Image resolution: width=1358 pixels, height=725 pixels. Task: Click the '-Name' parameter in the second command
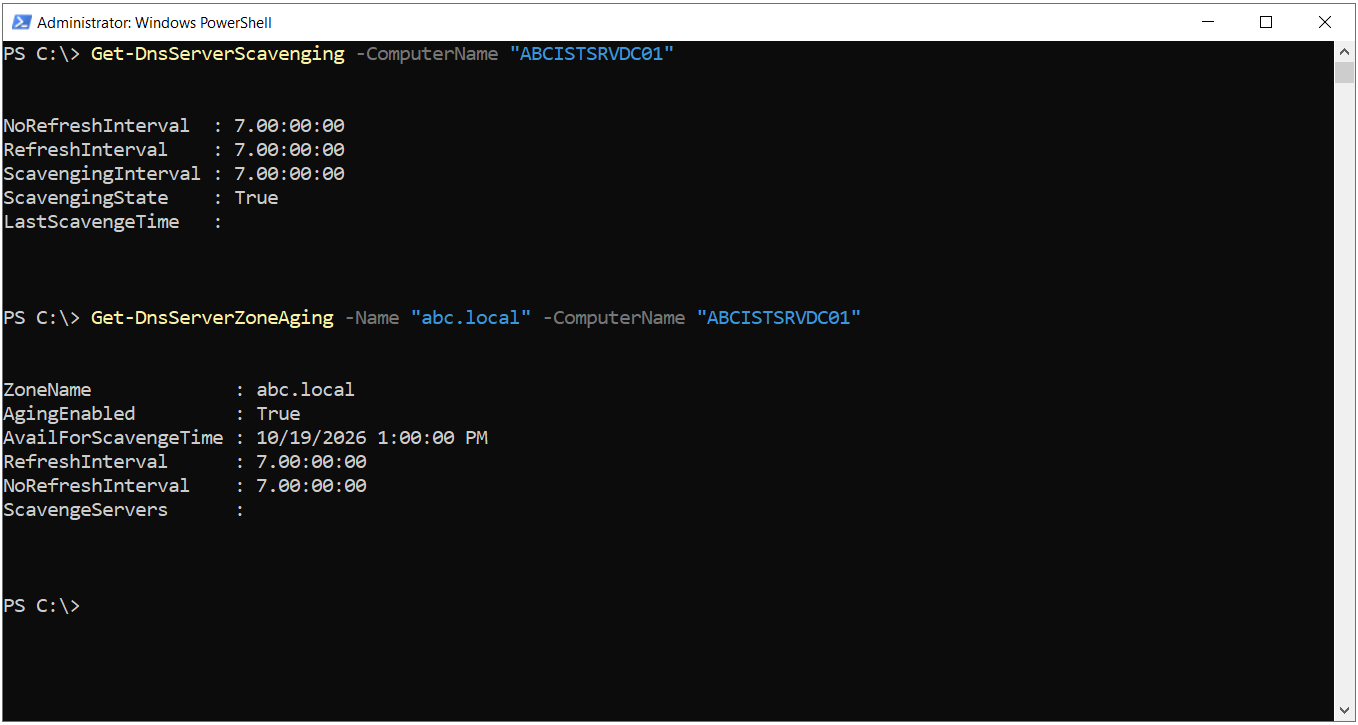[372, 318]
